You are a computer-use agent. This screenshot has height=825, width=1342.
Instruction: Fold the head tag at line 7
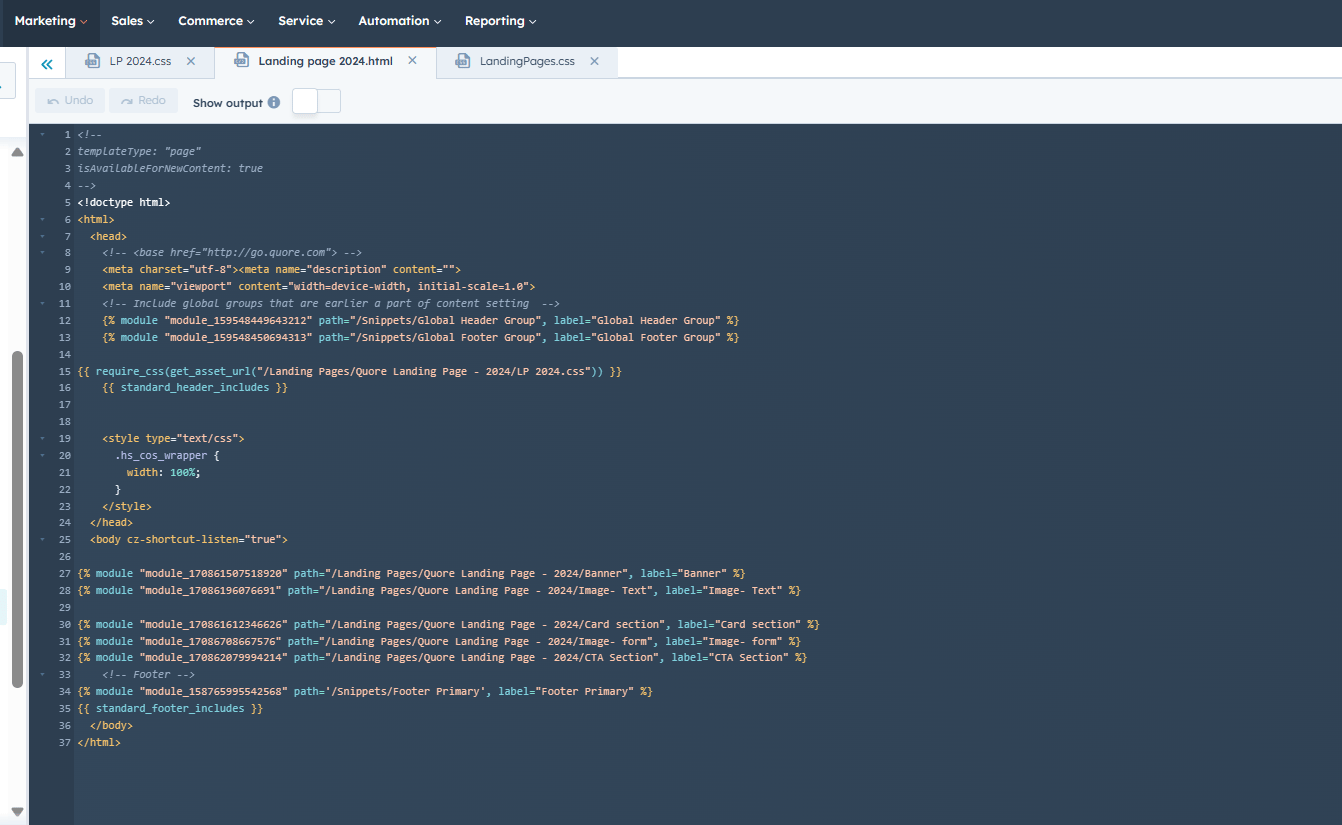pos(42,236)
